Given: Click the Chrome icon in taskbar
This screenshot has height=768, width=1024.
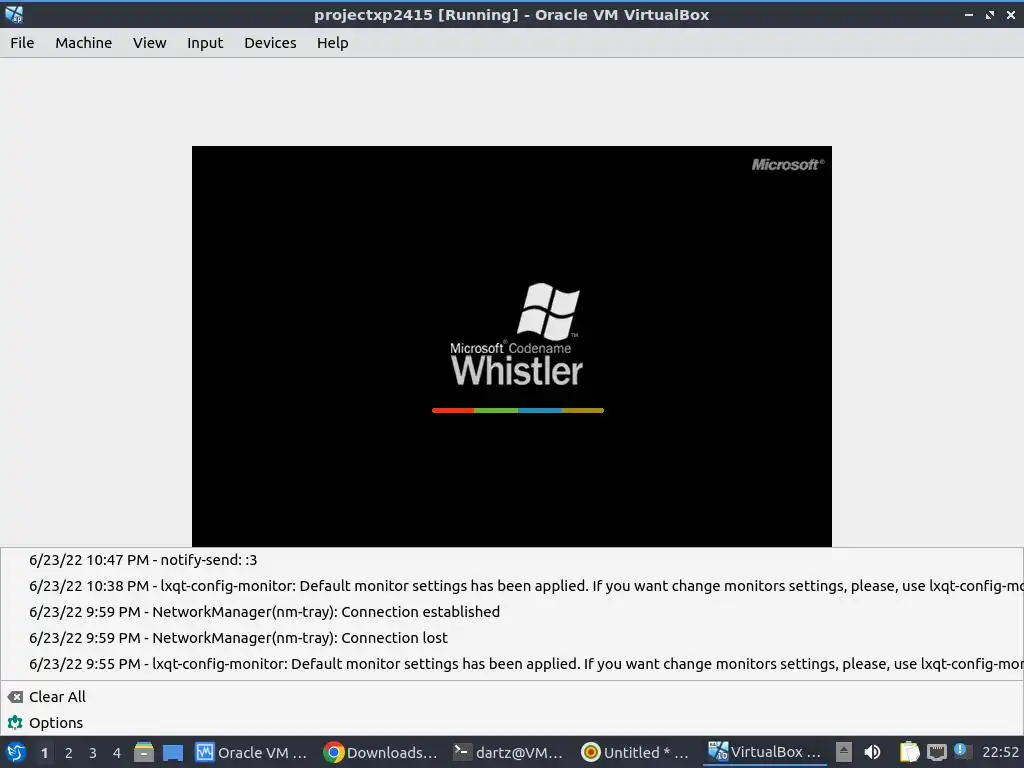Looking at the screenshot, I should [x=334, y=752].
